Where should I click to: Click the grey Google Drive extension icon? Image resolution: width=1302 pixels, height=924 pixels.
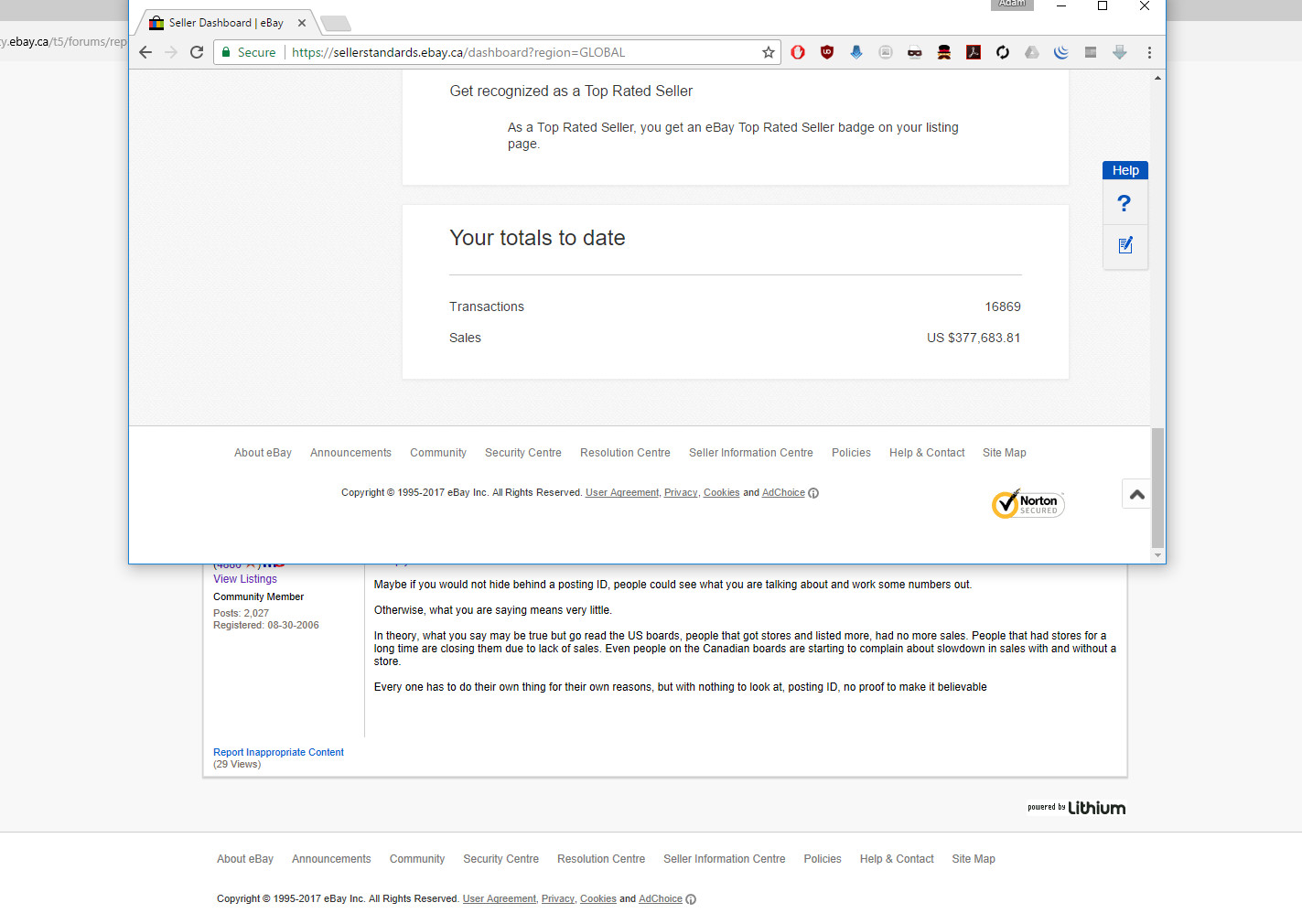pos(1032,52)
